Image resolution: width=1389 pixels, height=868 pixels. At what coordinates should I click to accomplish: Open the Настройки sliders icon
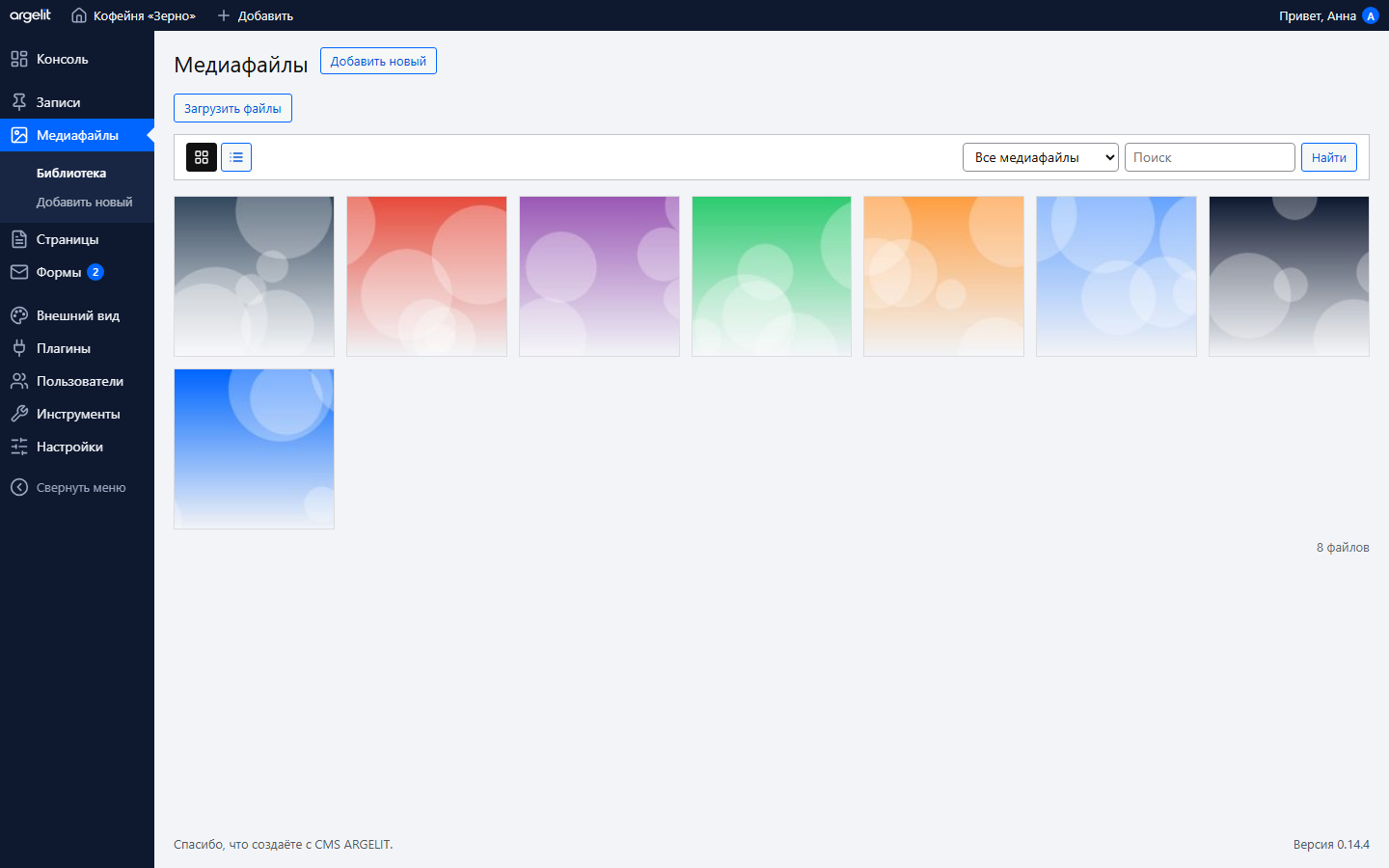tap(19, 447)
